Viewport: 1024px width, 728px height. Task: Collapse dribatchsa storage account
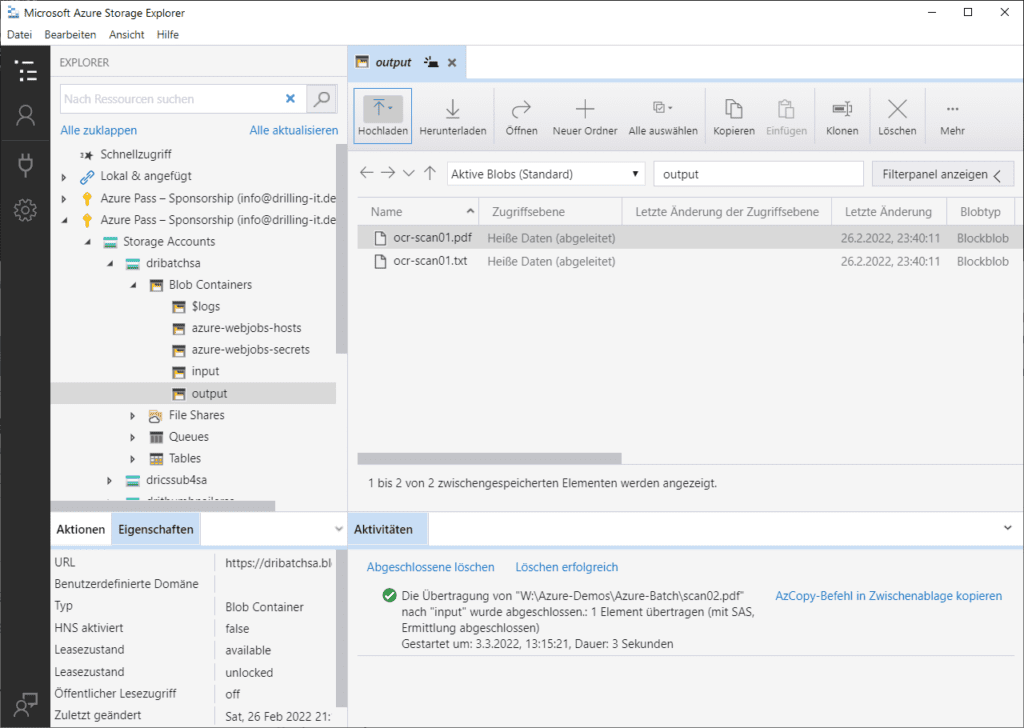[110, 264]
